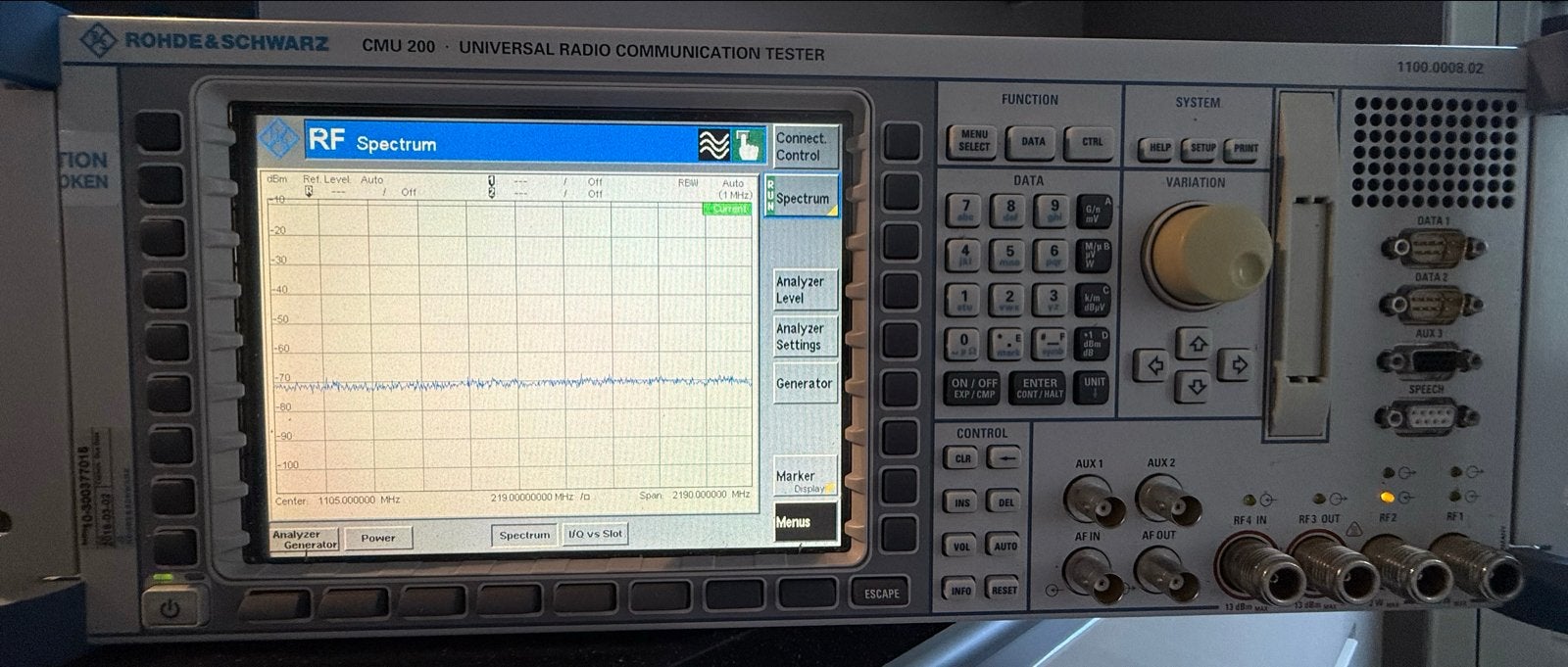The height and width of the screenshot is (667, 1568).
Task: Hit the INS control key
Action: (962, 502)
